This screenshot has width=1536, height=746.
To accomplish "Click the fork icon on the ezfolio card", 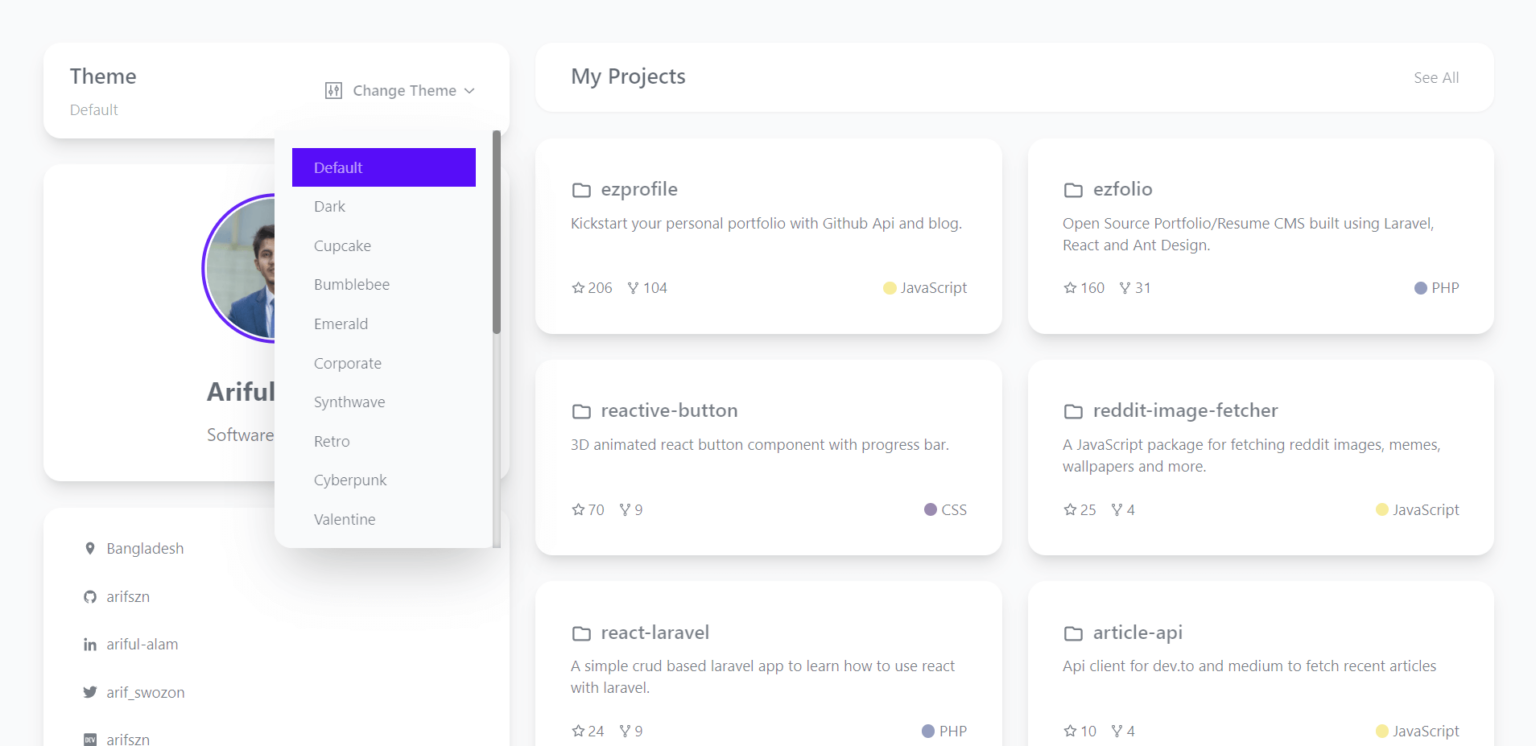I will [1125, 287].
